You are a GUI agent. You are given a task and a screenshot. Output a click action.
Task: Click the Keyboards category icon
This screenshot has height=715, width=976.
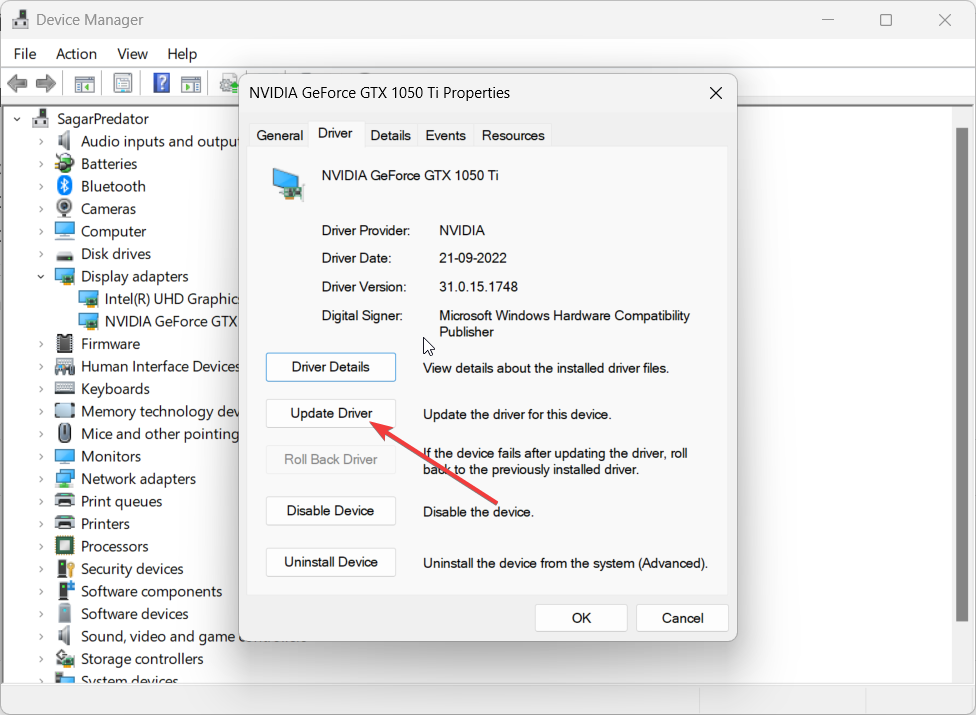coord(65,388)
